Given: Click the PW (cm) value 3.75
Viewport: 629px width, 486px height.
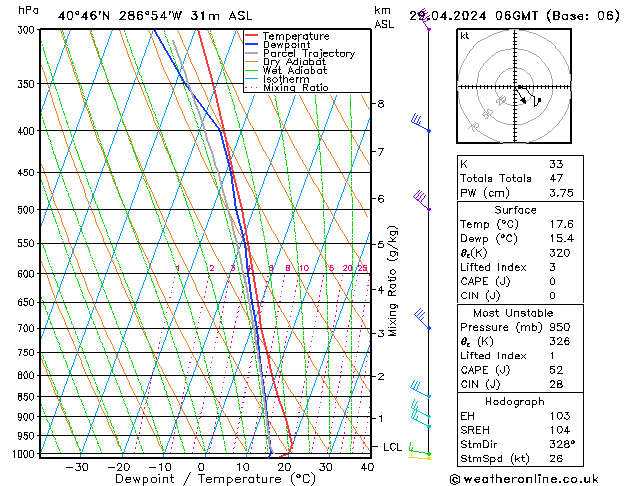Looking at the screenshot, I should tap(561, 193).
